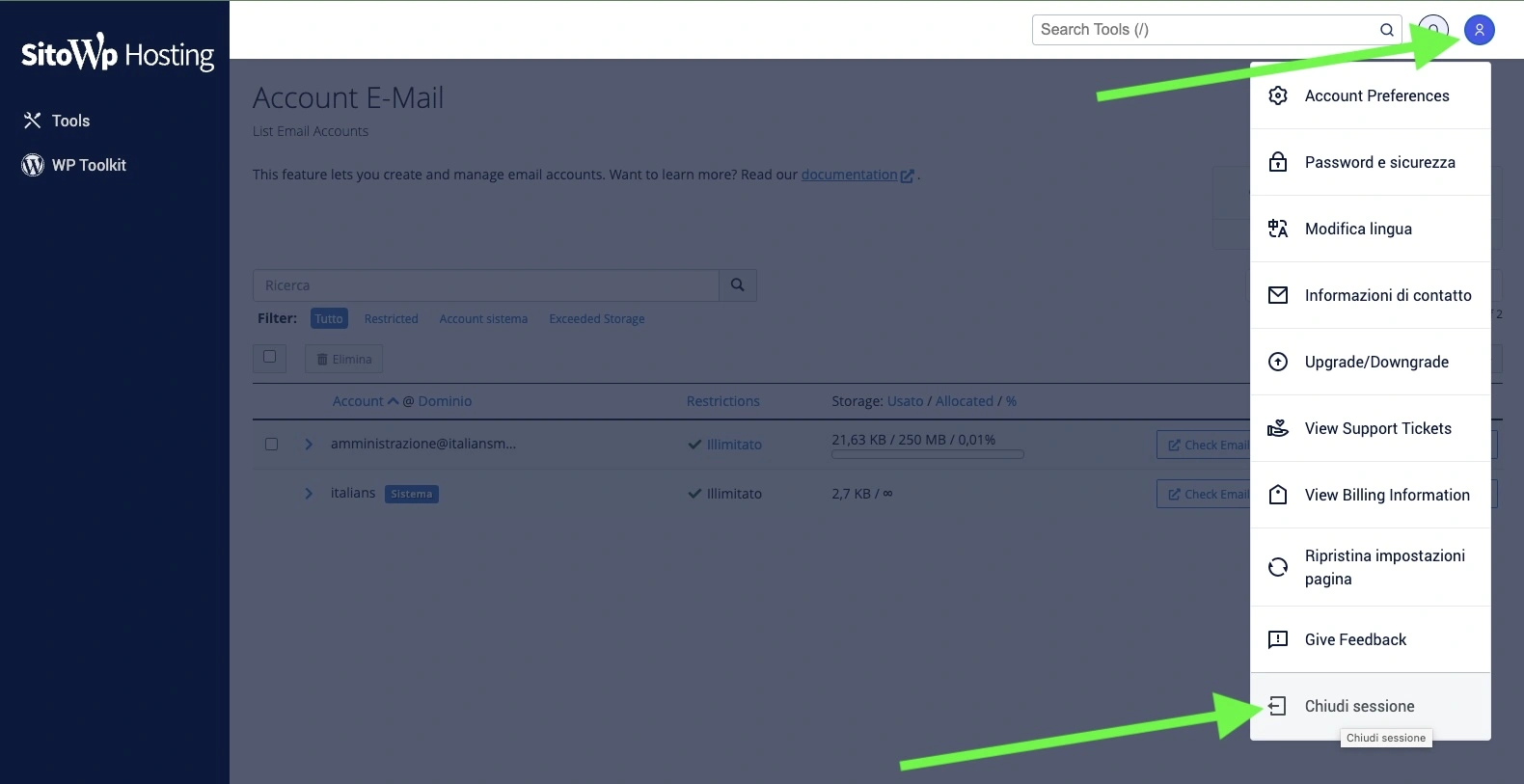
Task: Click the billing tag icon beside View Billing Information
Action: (1278, 495)
